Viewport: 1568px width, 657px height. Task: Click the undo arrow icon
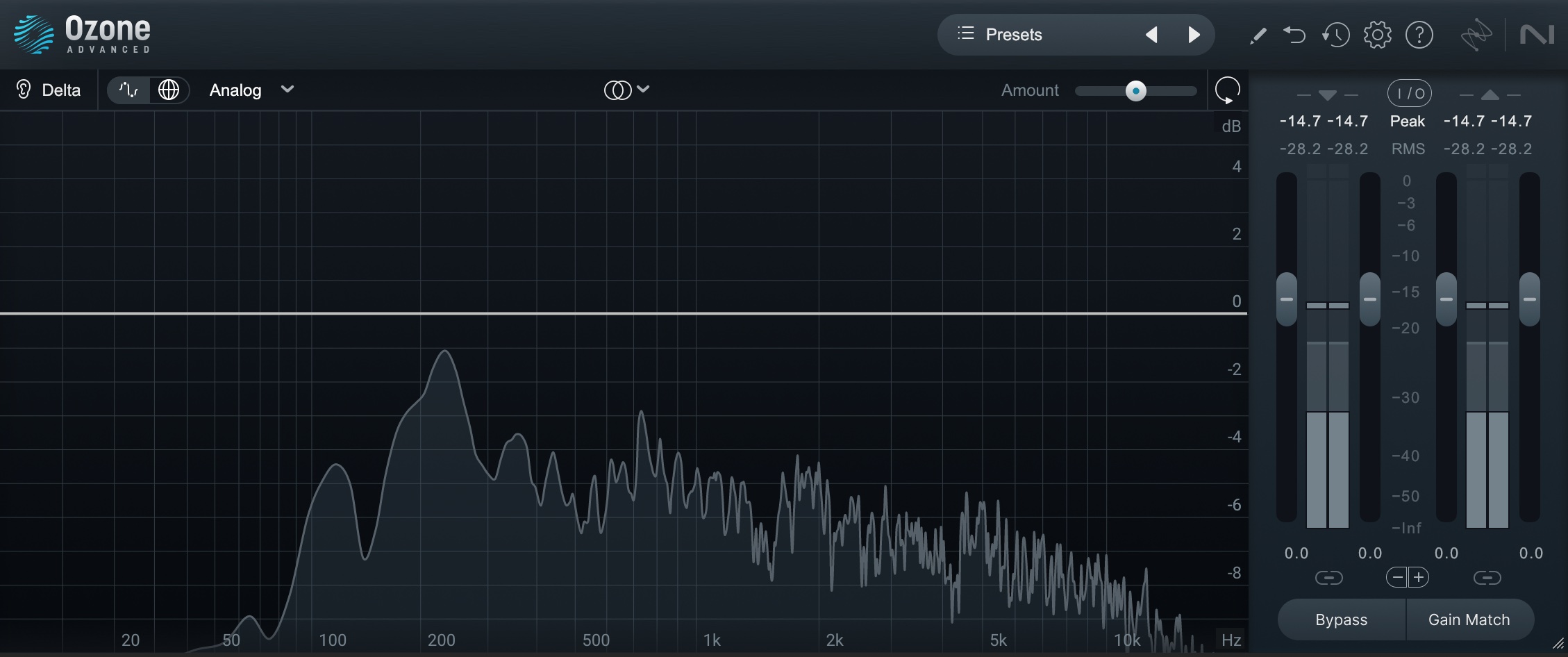coord(1294,34)
